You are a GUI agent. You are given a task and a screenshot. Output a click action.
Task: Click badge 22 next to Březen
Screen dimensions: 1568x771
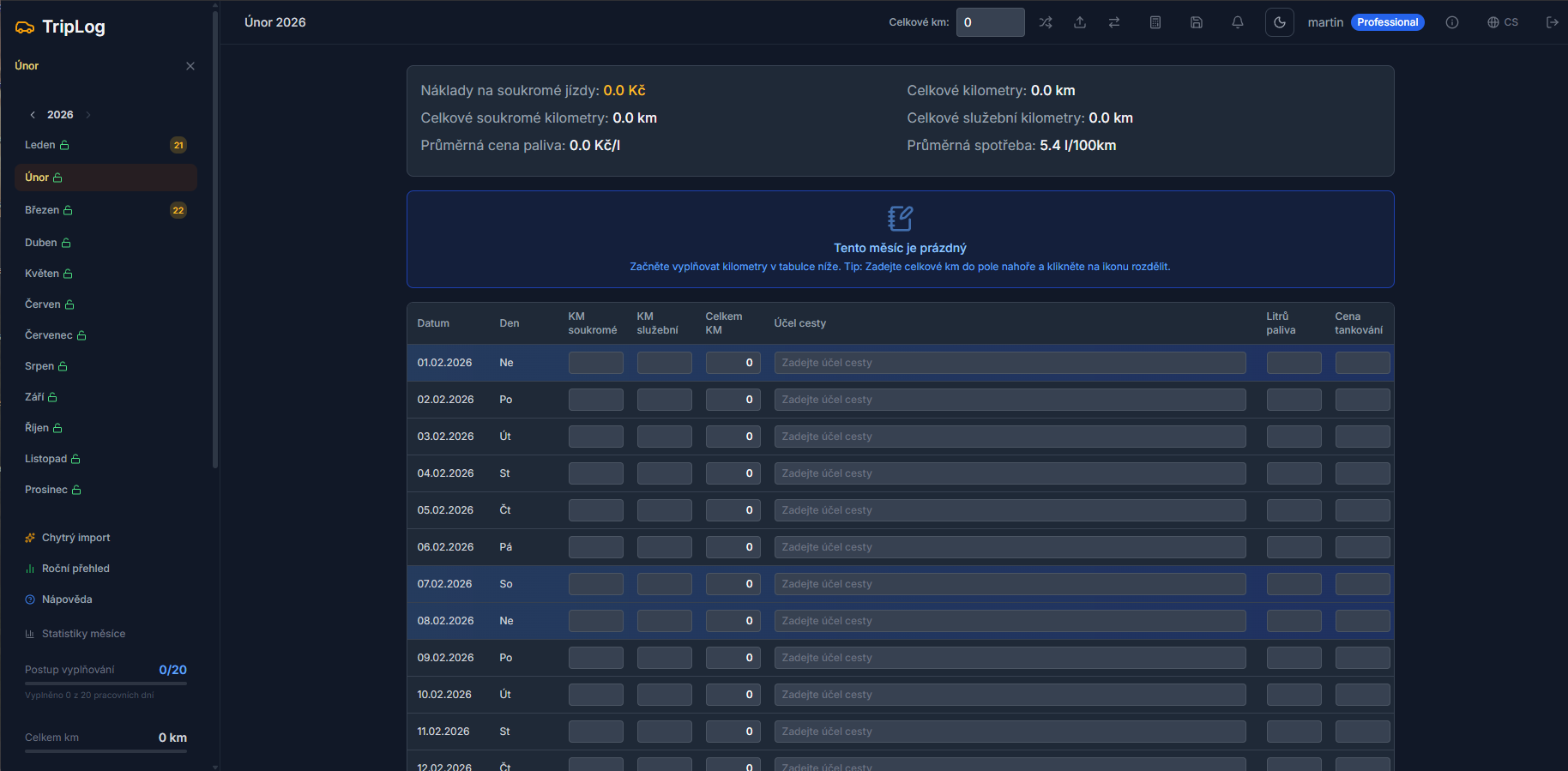pyautogui.click(x=178, y=210)
